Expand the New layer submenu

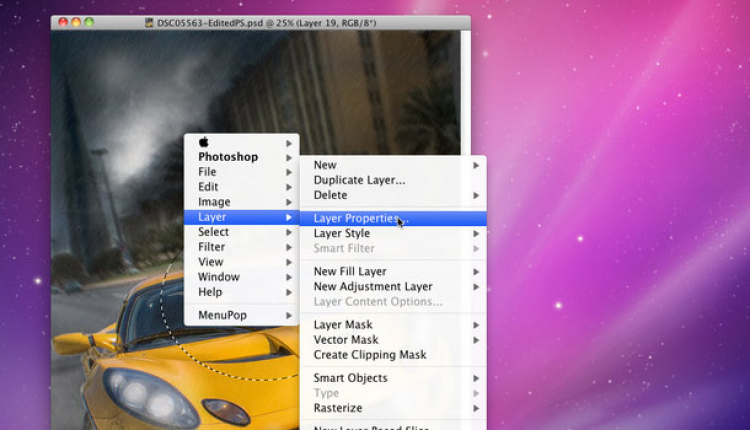tap(393, 165)
